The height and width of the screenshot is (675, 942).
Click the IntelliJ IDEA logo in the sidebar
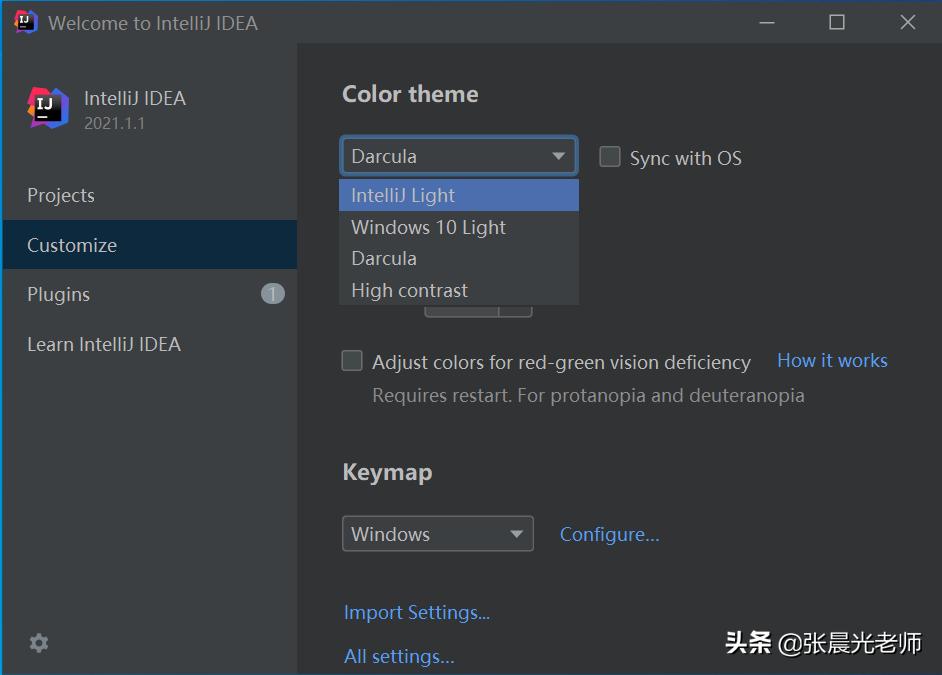tap(48, 108)
